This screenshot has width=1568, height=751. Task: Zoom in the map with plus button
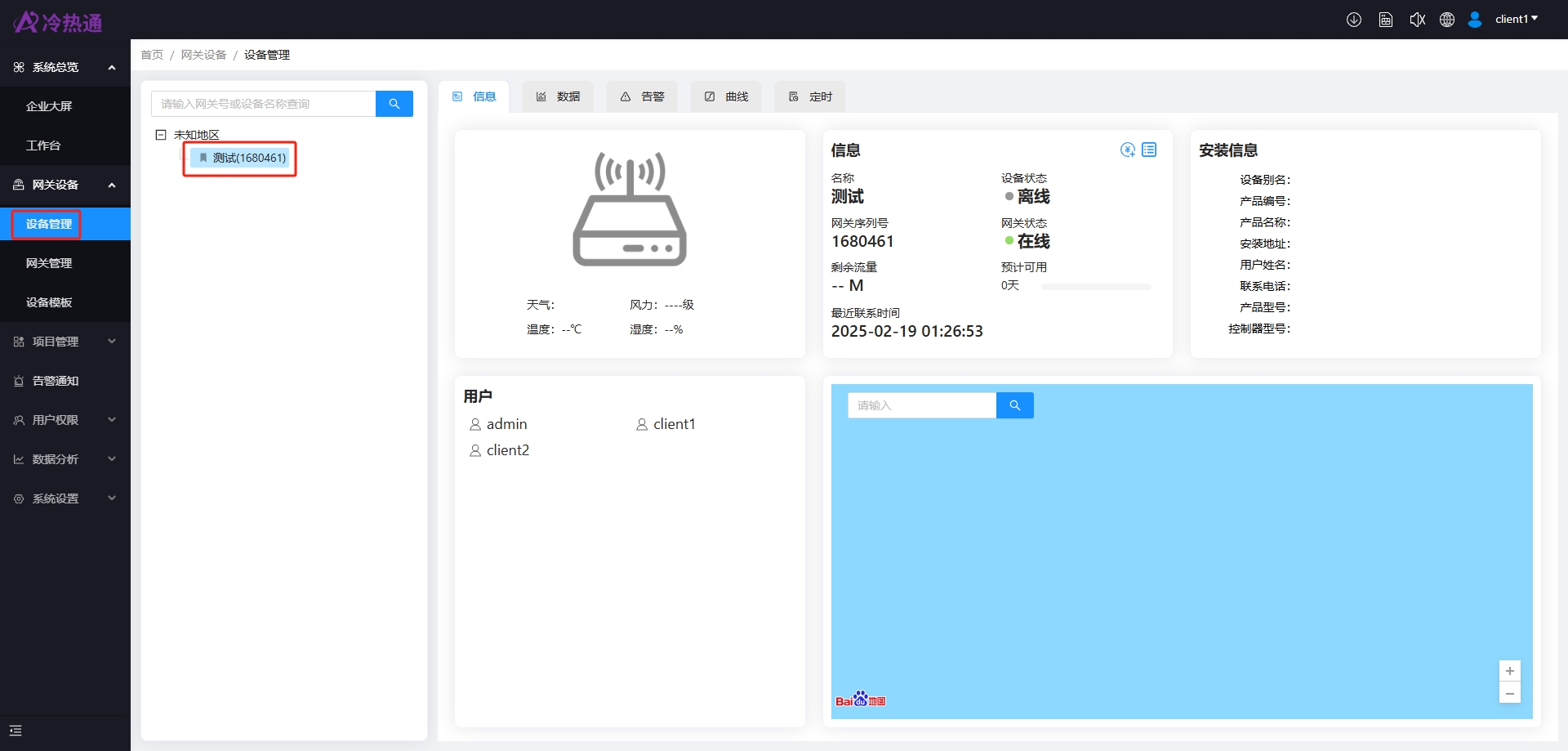click(1510, 671)
